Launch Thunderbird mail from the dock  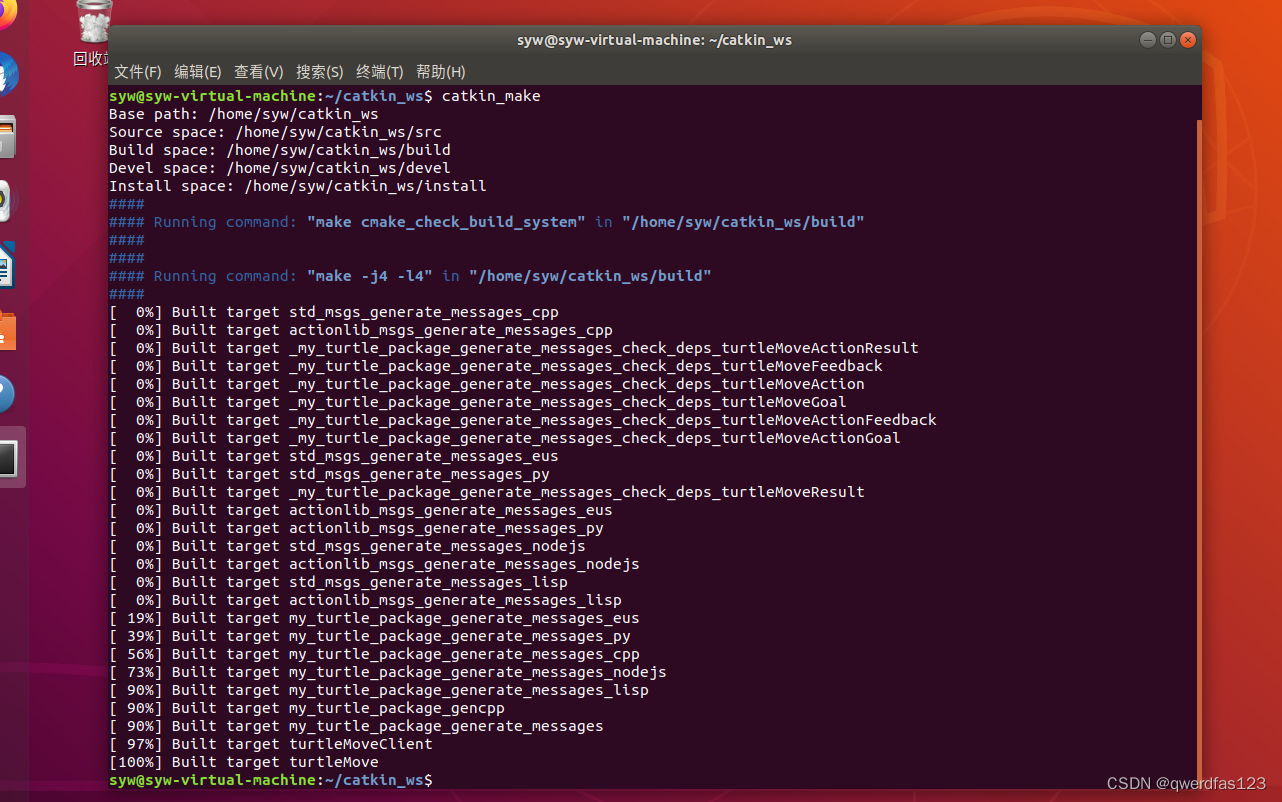[x=6, y=75]
